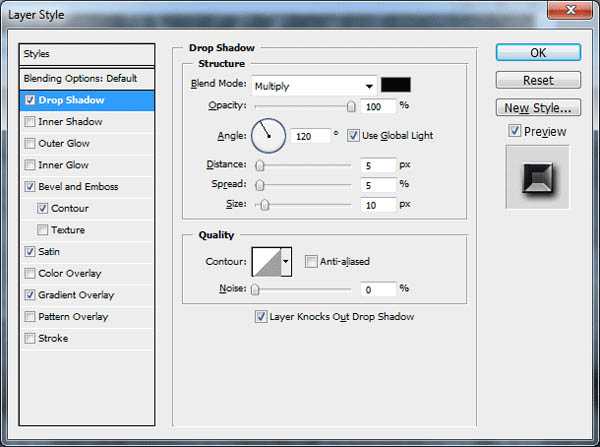Select Blending Options: Default

(x=80, y=78)
